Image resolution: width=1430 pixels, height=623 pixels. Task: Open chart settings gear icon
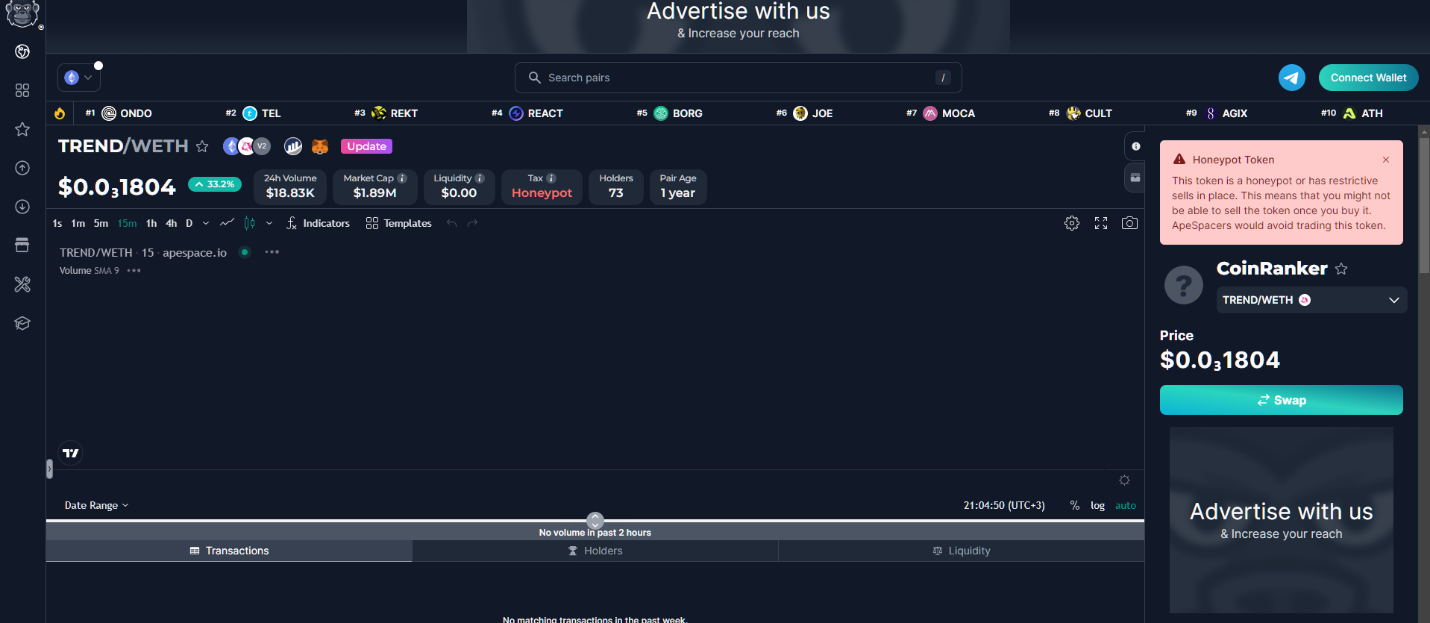point(1071,223)
